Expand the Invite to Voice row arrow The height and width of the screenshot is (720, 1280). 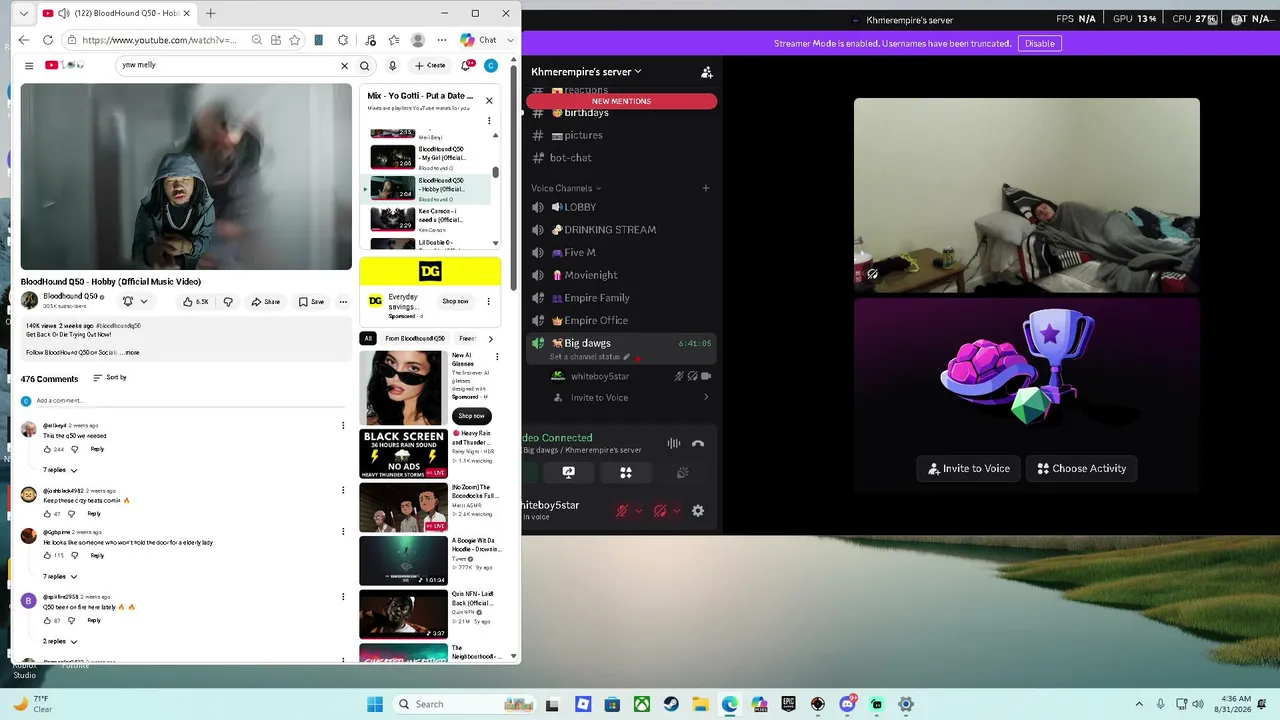706,398
